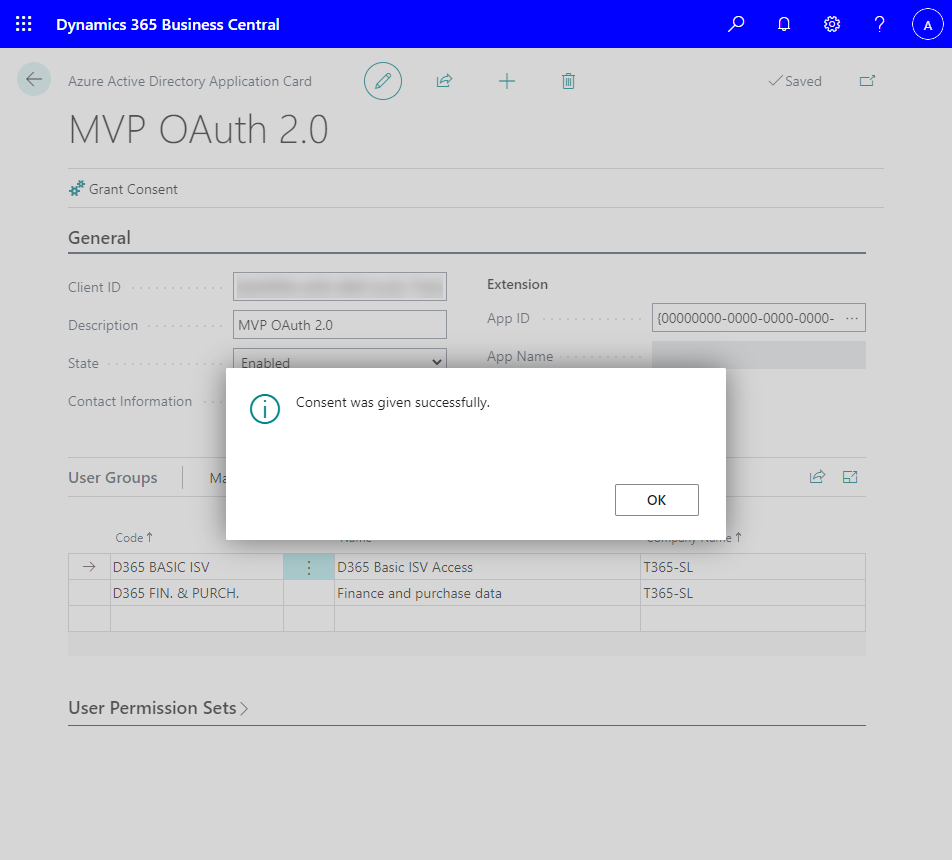Image resolution: width=952 pixels, height=860 pixels.
Task: Open the notifications bell
Action: pos(784,24)
